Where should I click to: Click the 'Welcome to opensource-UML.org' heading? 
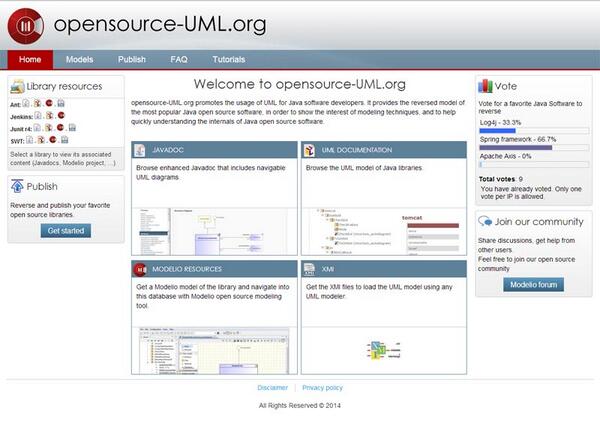300,84
